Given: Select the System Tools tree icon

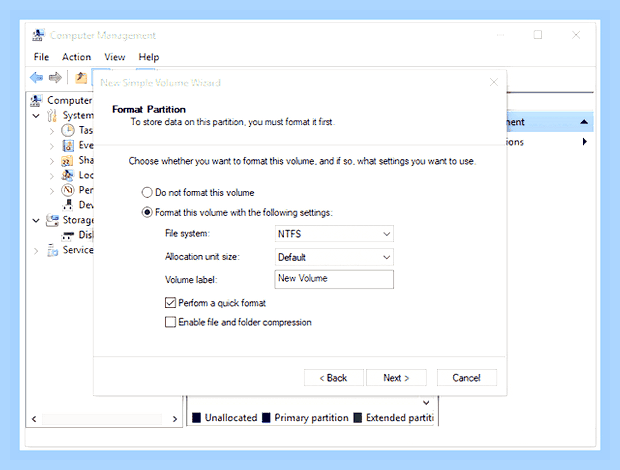Looking at the screenshot, I should (52, 115).
